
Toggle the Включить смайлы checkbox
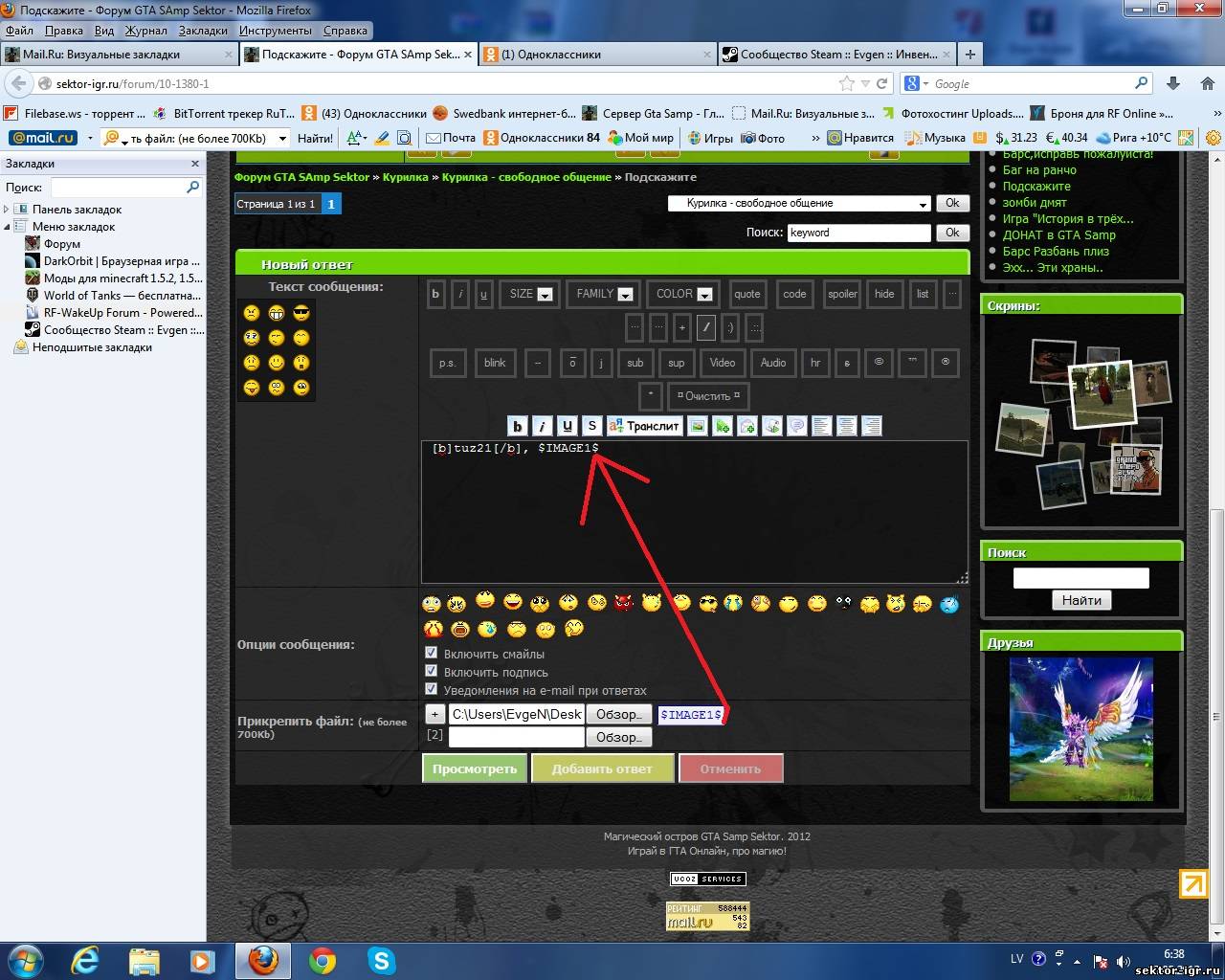tap(432, 654)
